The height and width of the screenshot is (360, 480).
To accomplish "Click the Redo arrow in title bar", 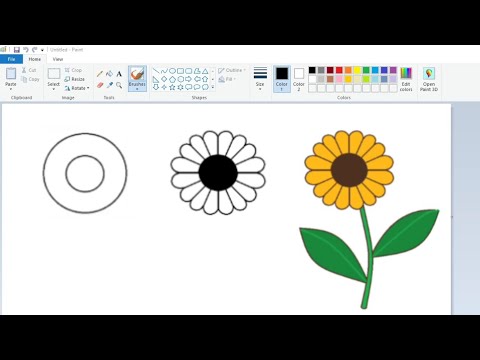I will click(x=34, y=50).
